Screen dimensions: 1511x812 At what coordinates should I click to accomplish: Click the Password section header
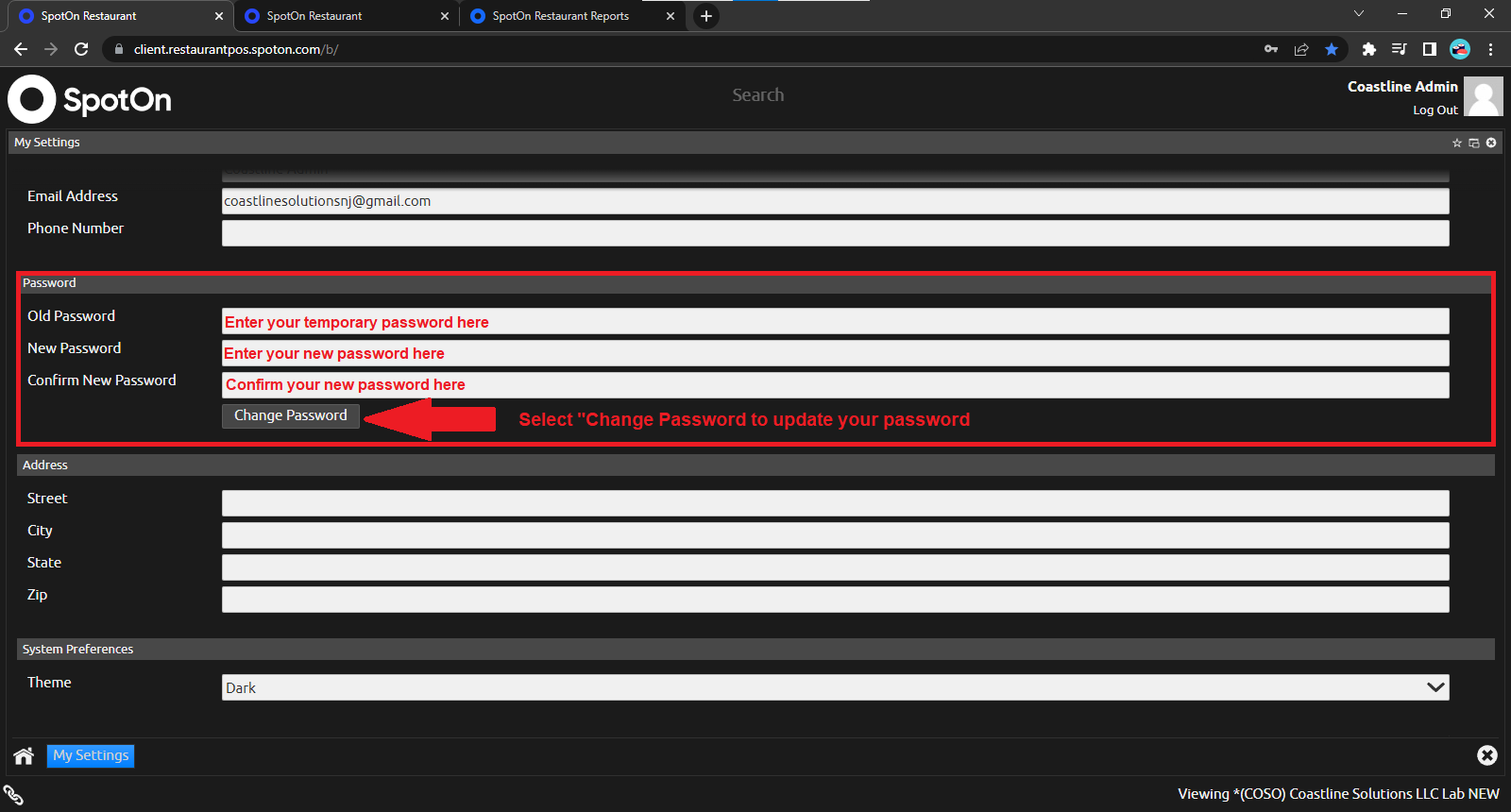pyautogui.click(x=755, y=283)
